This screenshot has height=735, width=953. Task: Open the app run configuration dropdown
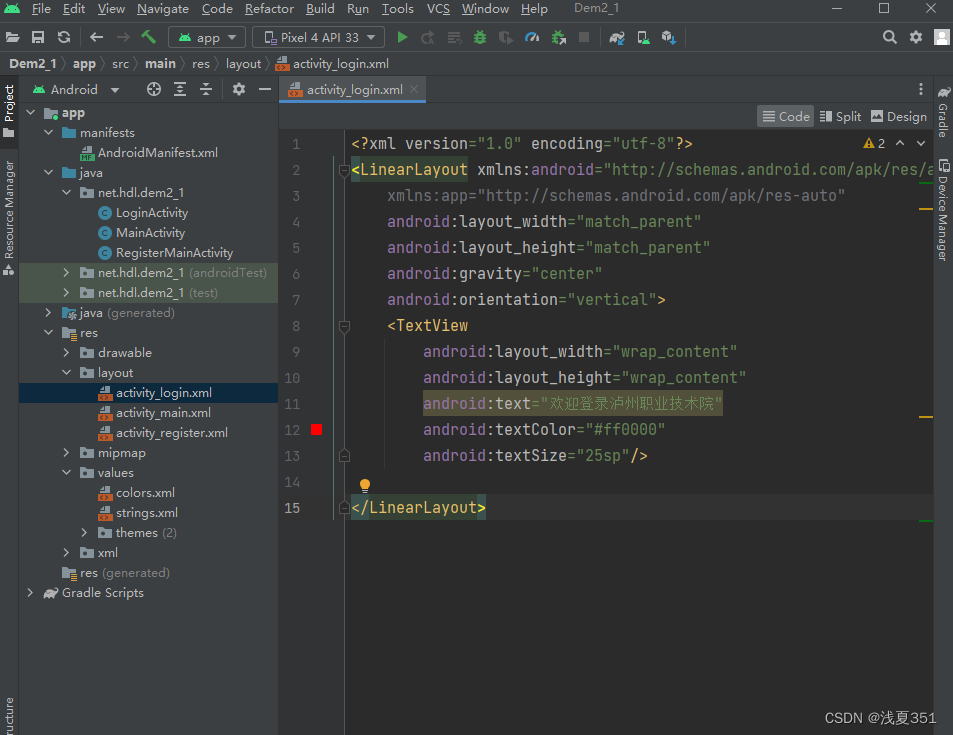tap(207, 37)
